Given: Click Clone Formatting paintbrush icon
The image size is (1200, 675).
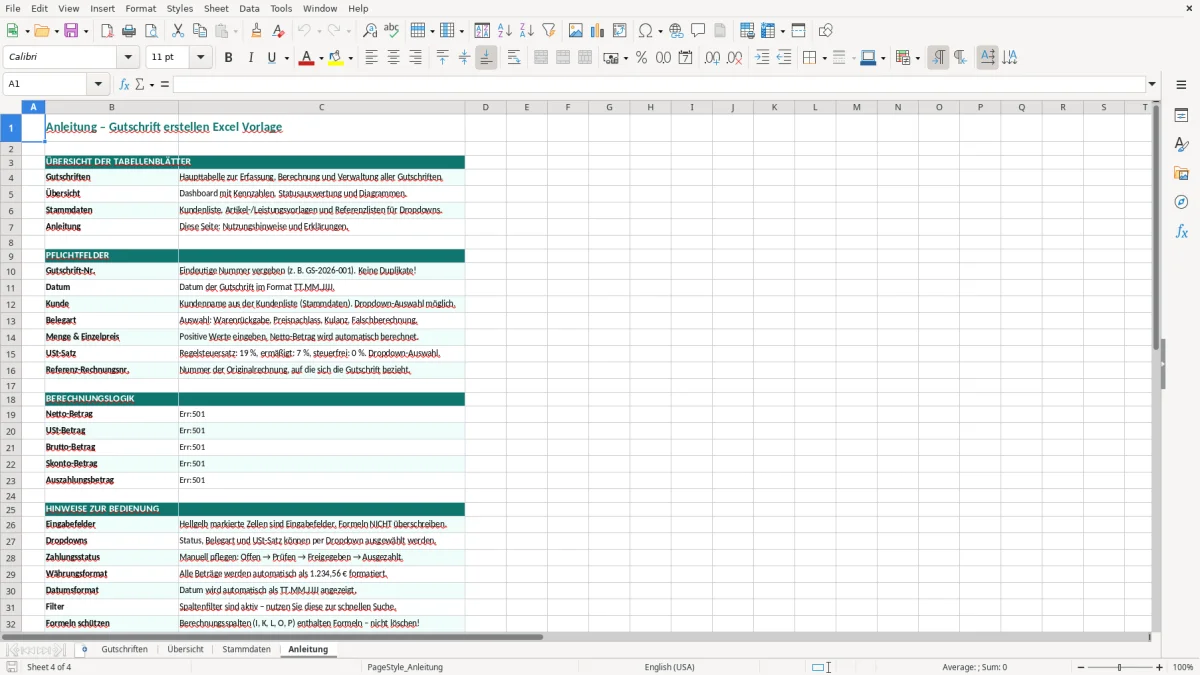Looking at the screenshot, I should tap(256, 31).
